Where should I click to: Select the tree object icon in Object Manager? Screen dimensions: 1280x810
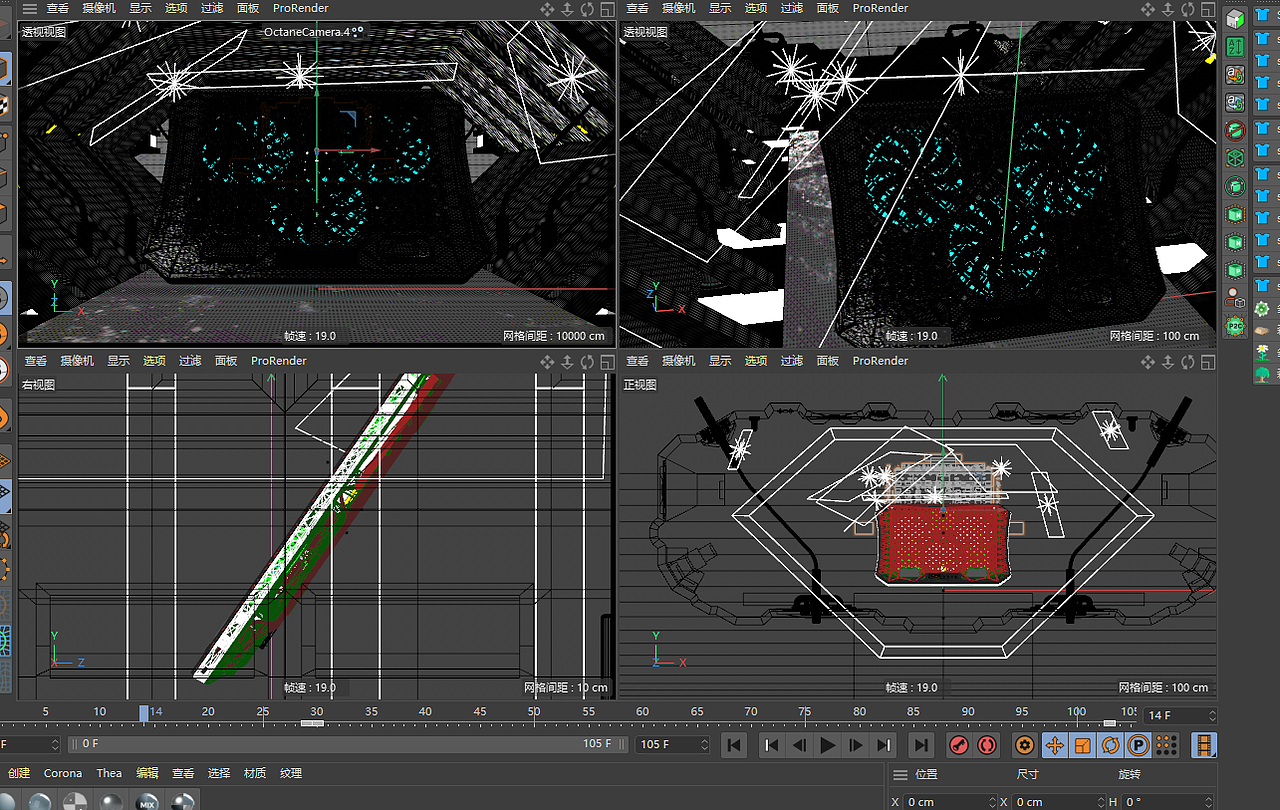tap(1262, 374)
